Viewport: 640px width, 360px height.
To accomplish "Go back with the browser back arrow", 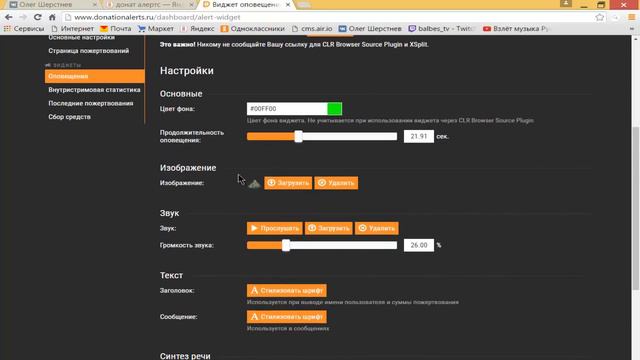I will [x=9, y=17].
